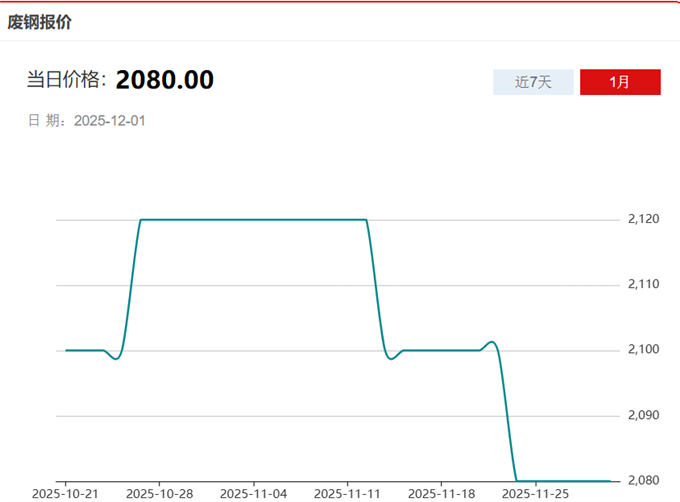Click the 2025-11-25 x-axis label
The height and width of the screenshot is (502, 680).
[x=535, y=493]
